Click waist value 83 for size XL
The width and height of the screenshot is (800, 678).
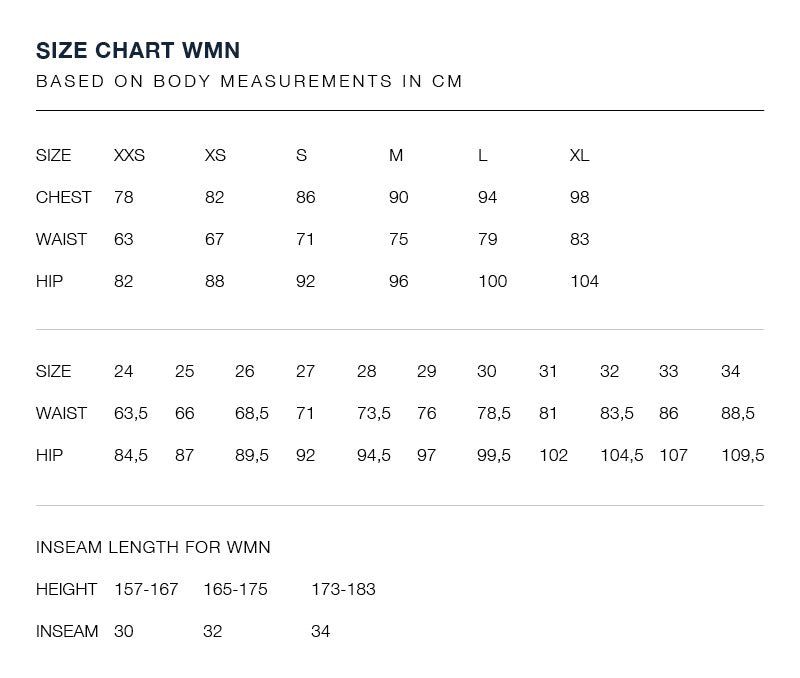click(x=580, y=239)
